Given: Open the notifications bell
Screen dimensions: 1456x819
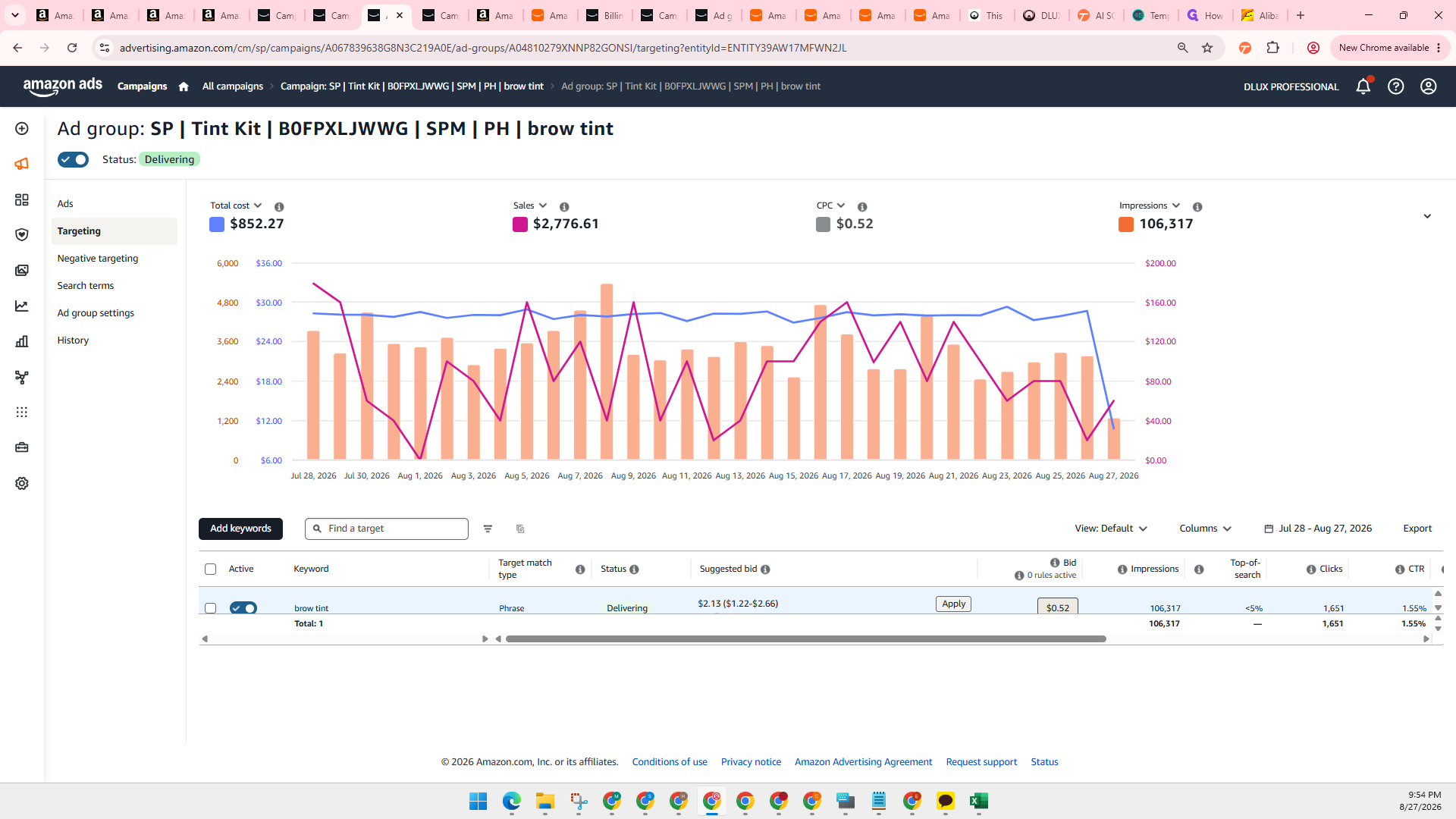Looking at the screenshot, I should [1363, 86].
